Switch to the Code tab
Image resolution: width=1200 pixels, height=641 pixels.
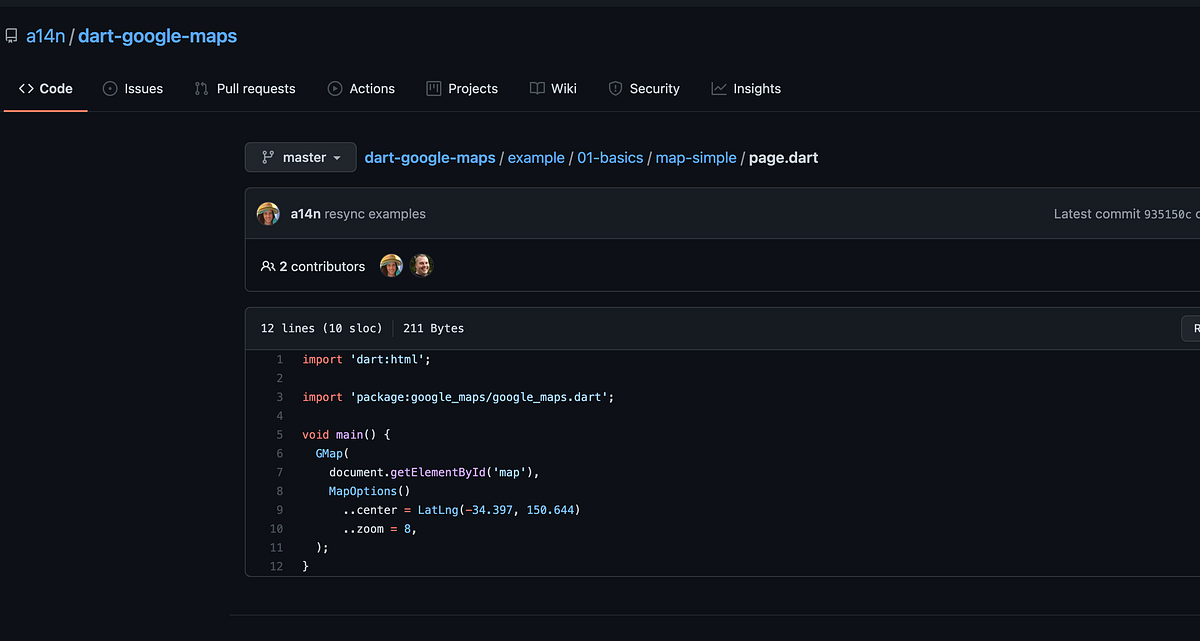[x=45, y=88]
